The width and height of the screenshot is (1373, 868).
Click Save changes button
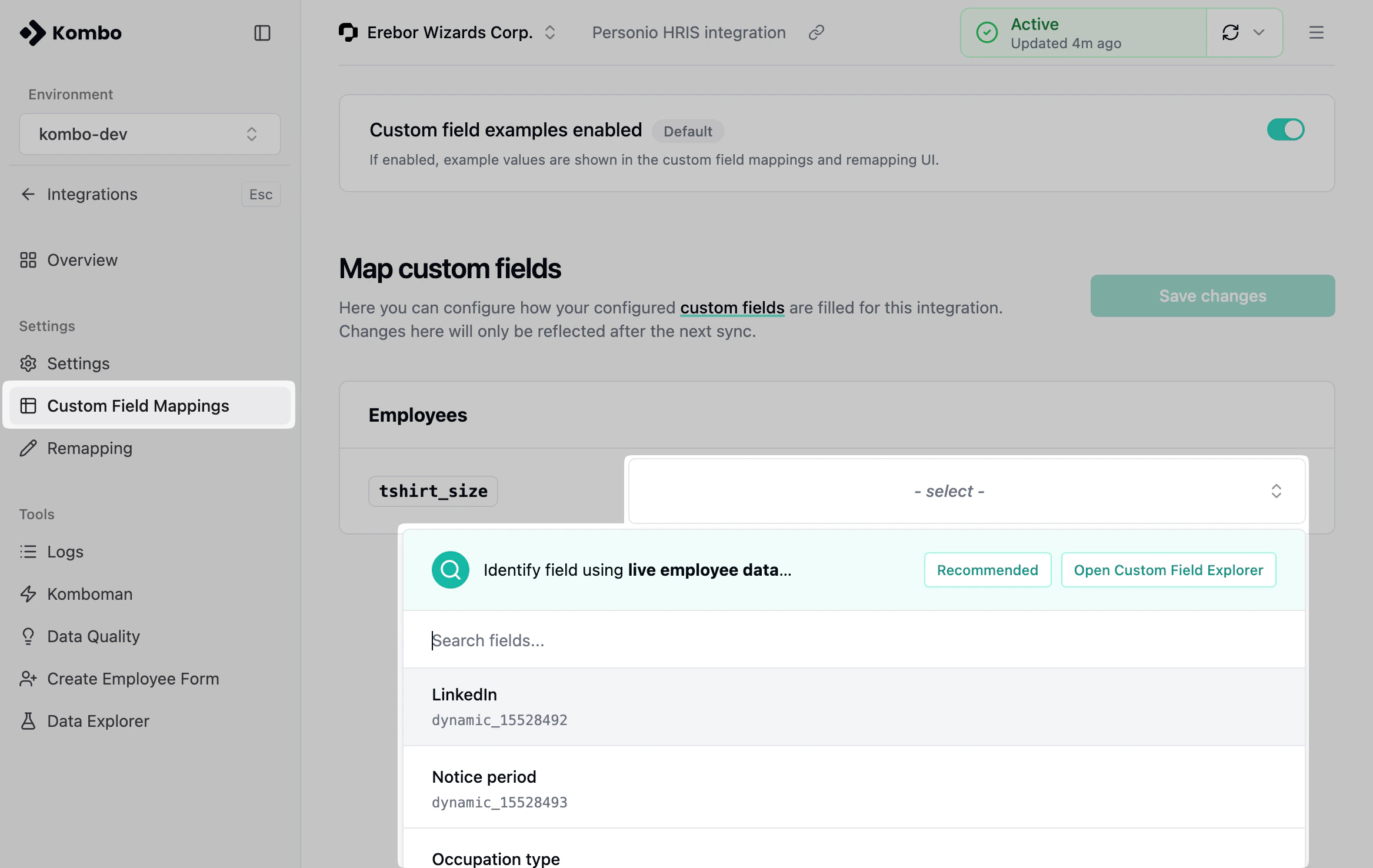1212,296
